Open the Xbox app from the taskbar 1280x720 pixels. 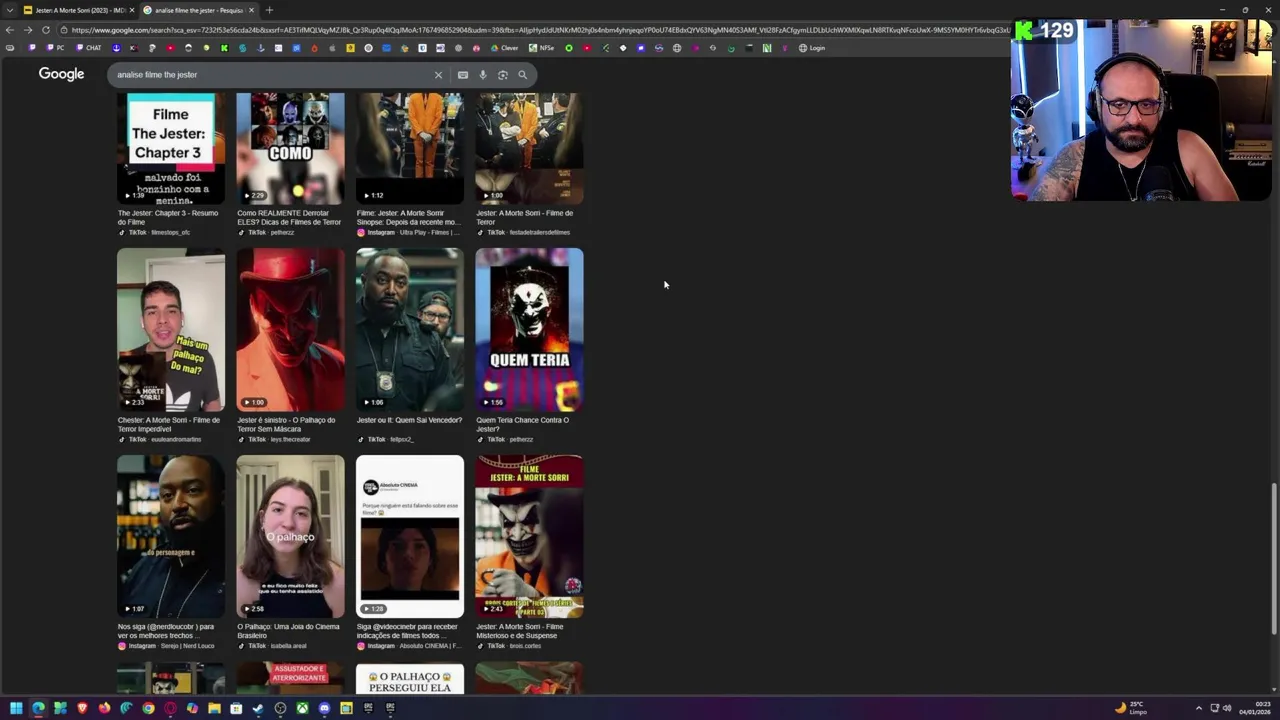pos(302,709)
